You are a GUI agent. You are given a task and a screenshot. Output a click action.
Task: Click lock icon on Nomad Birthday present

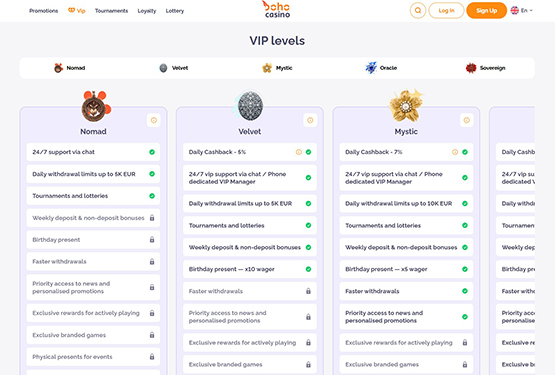pos(152,240)
